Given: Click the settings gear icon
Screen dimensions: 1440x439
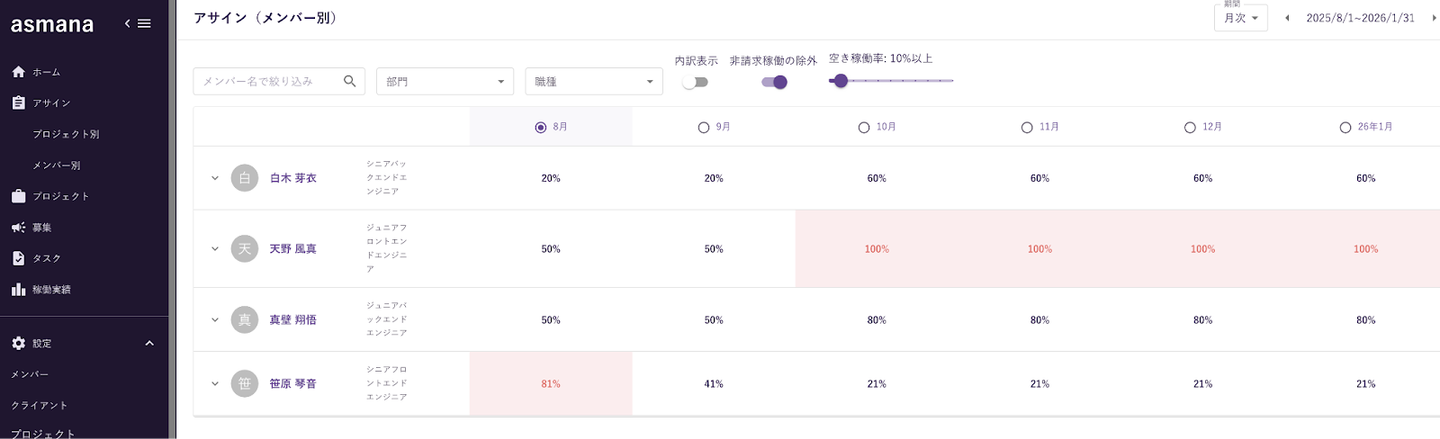Looking at the screenshot, I should 18,343.
